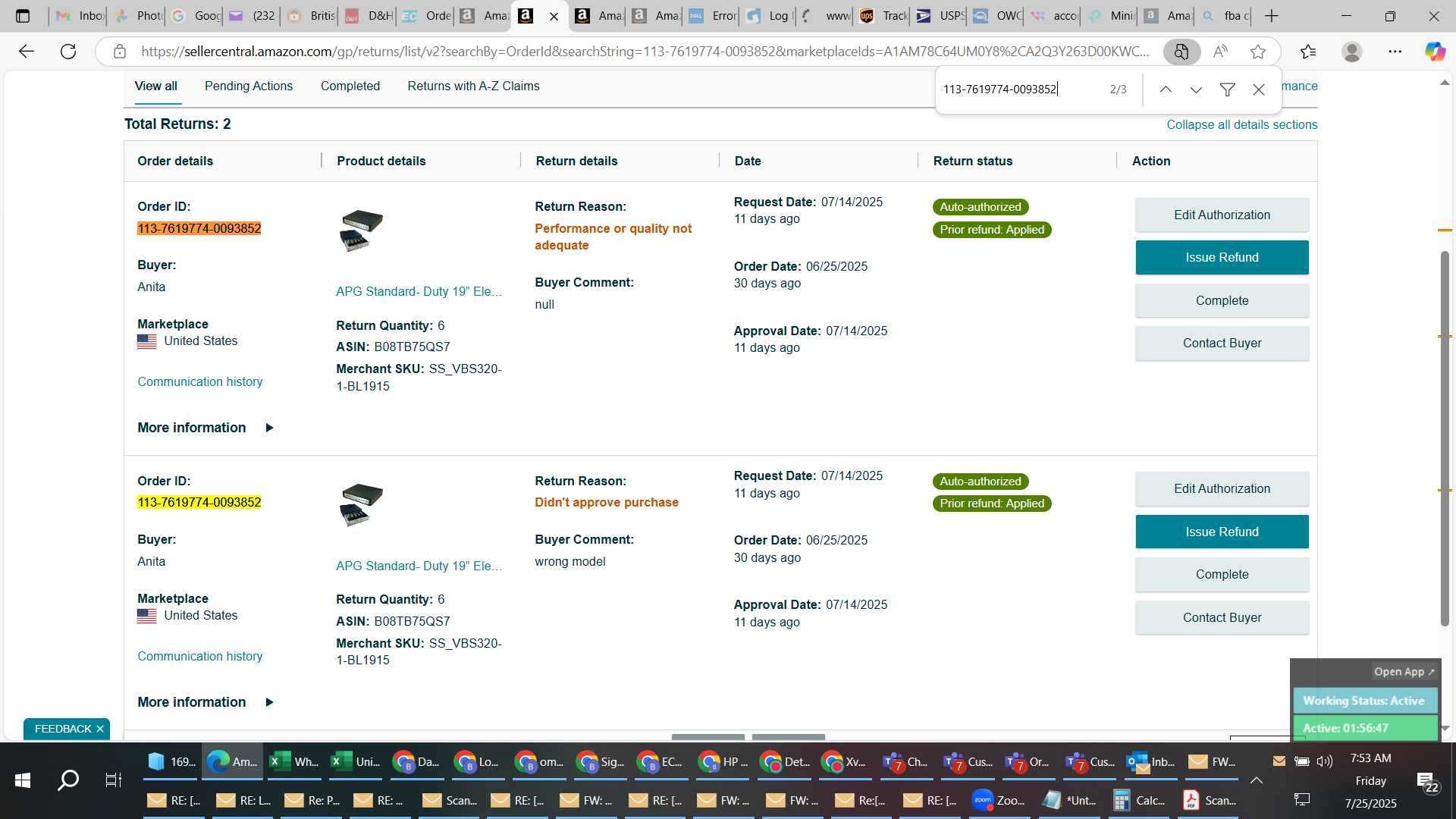Open find-on-page toolbar icon
1456x819 pixels.
pos(1181,52)
